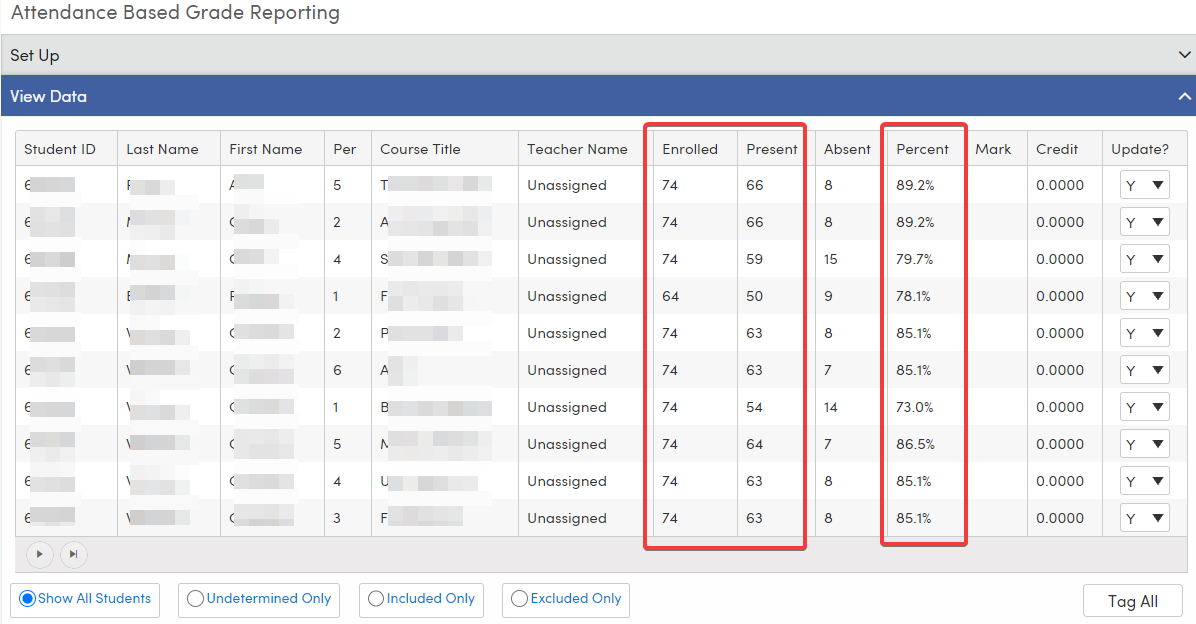Click Absent value 14
This screenshot has width=1196, height=624.
(831, 407)
